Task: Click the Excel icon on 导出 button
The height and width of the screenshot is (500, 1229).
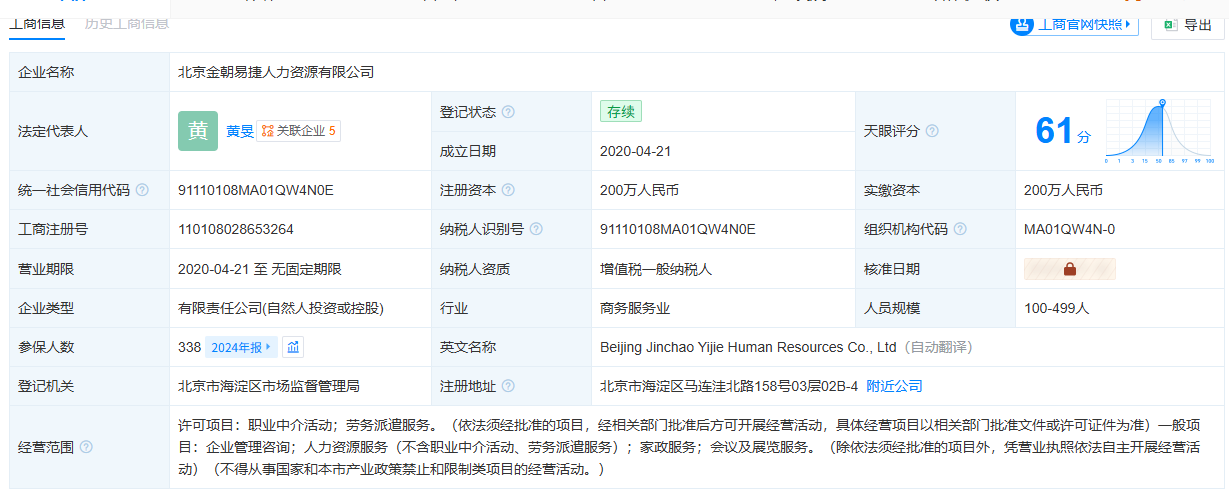Action: point(1170,25)
